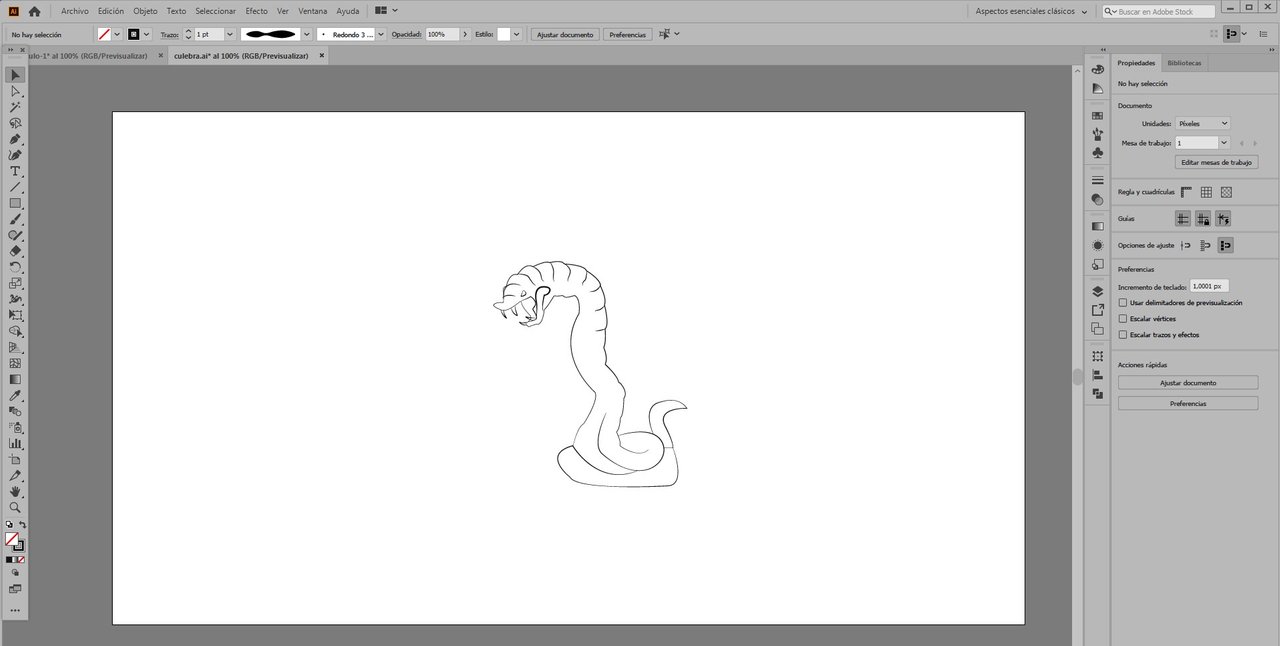Select the Rectangle tool
The image size is (1280, 646).
(15, 203)
